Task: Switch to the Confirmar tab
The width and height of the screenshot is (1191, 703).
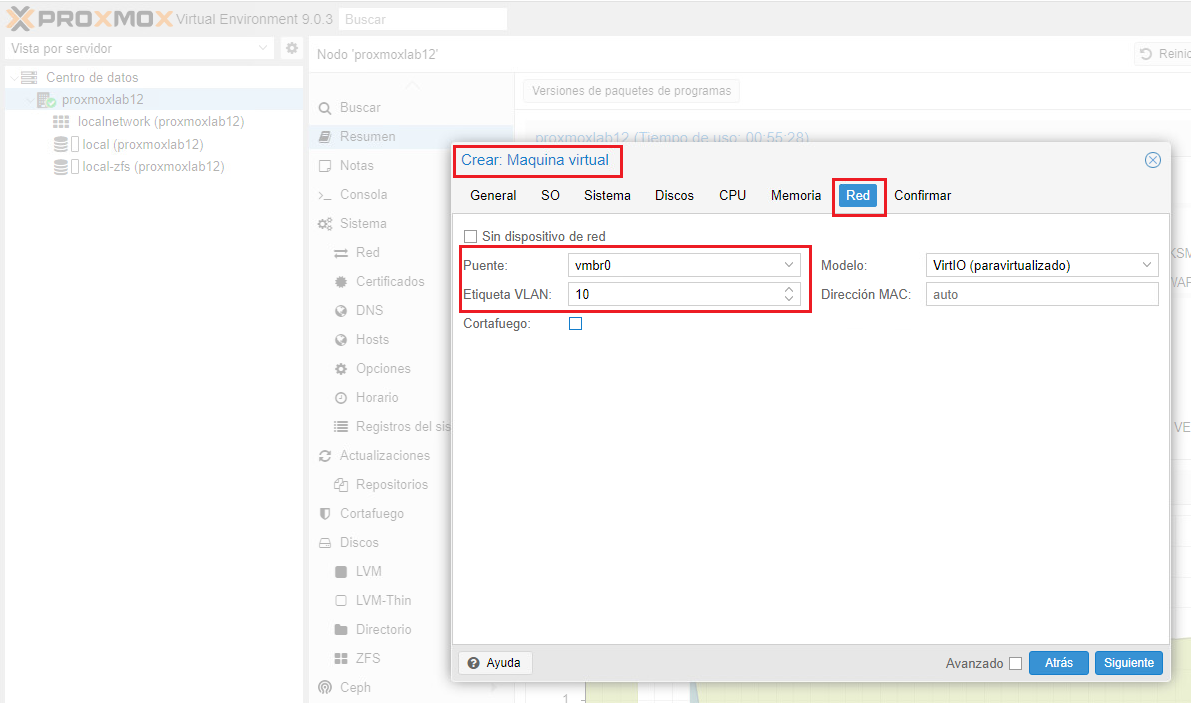Action: click(922, 195)
